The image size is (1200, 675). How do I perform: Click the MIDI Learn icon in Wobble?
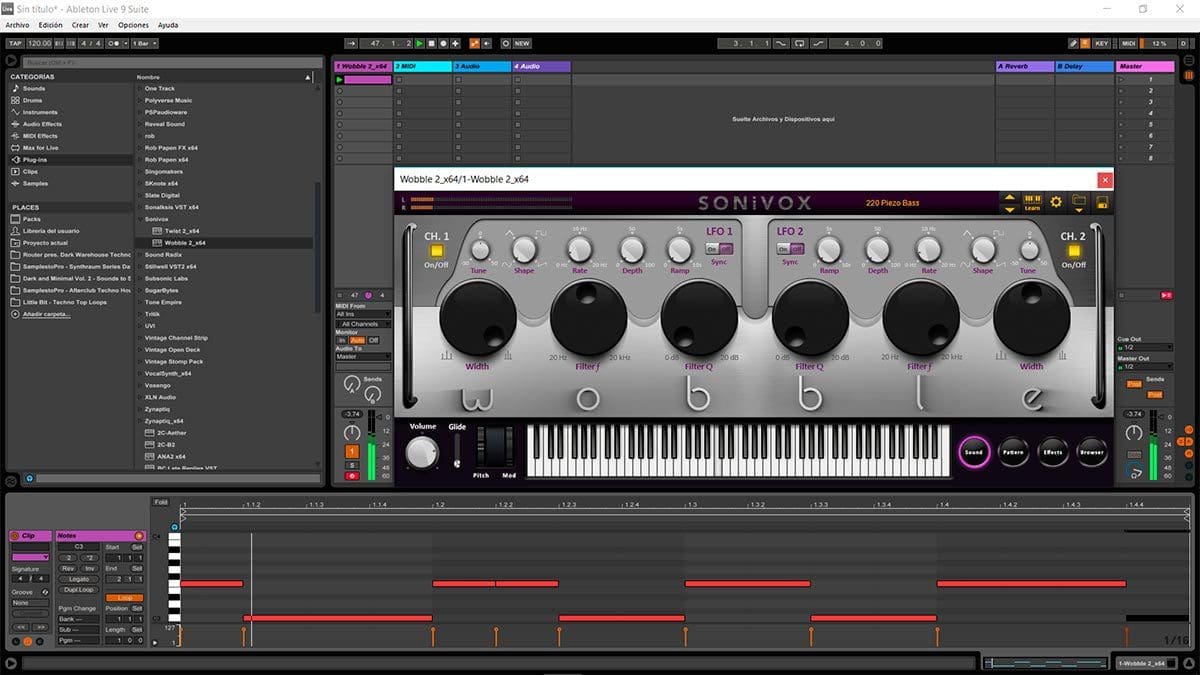tap(1033, 202)
